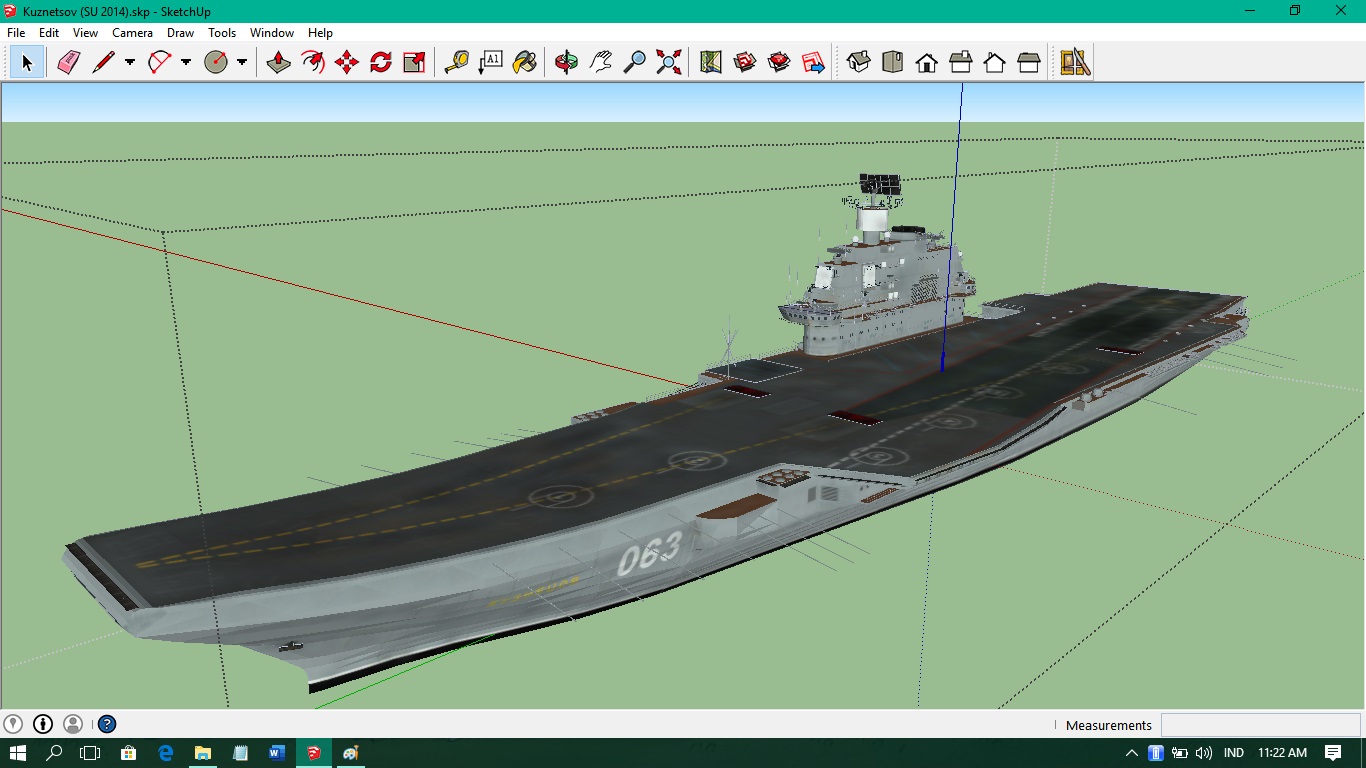Select the Text label tool

tap(490, 62)
